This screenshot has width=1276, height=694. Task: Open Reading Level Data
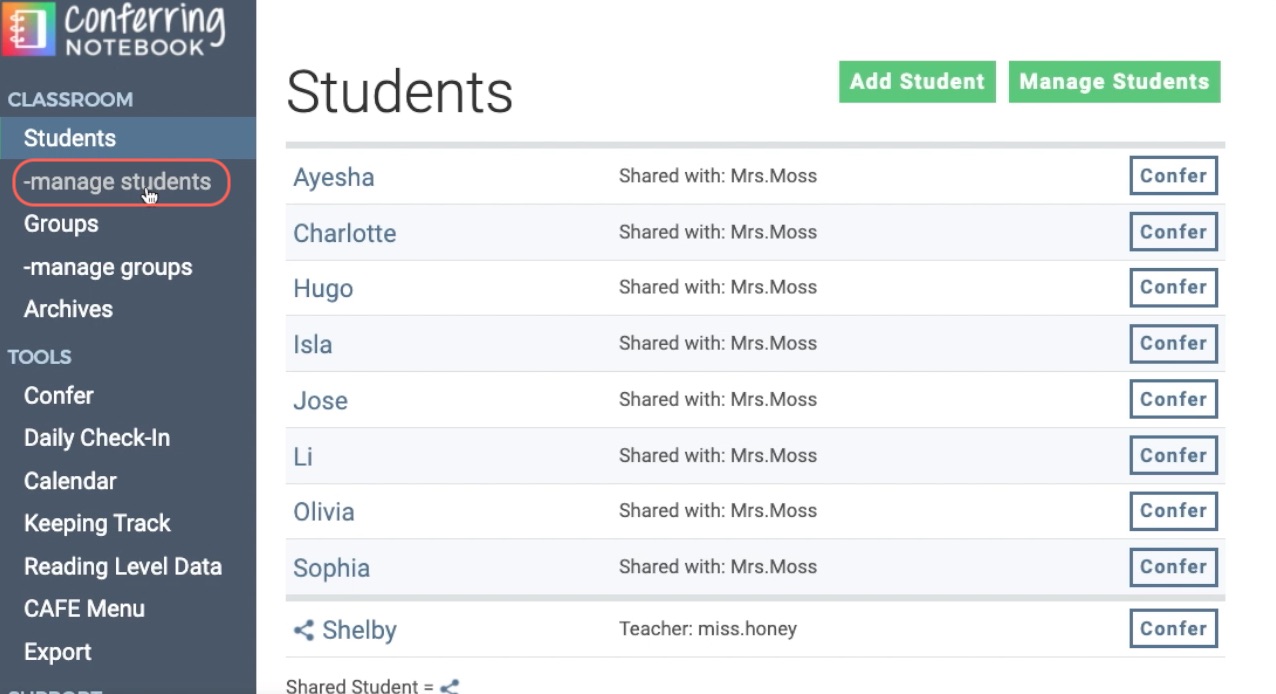(122, 565)
